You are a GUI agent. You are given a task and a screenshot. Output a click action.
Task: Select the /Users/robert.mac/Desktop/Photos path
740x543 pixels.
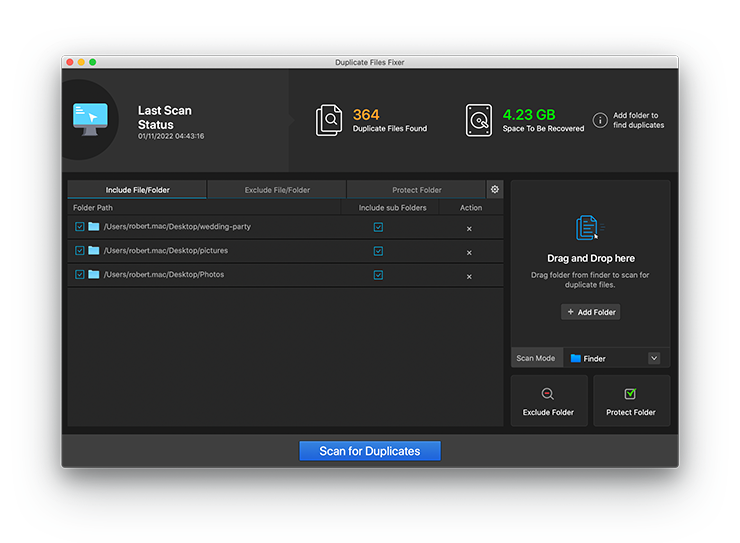coord(164,275)
